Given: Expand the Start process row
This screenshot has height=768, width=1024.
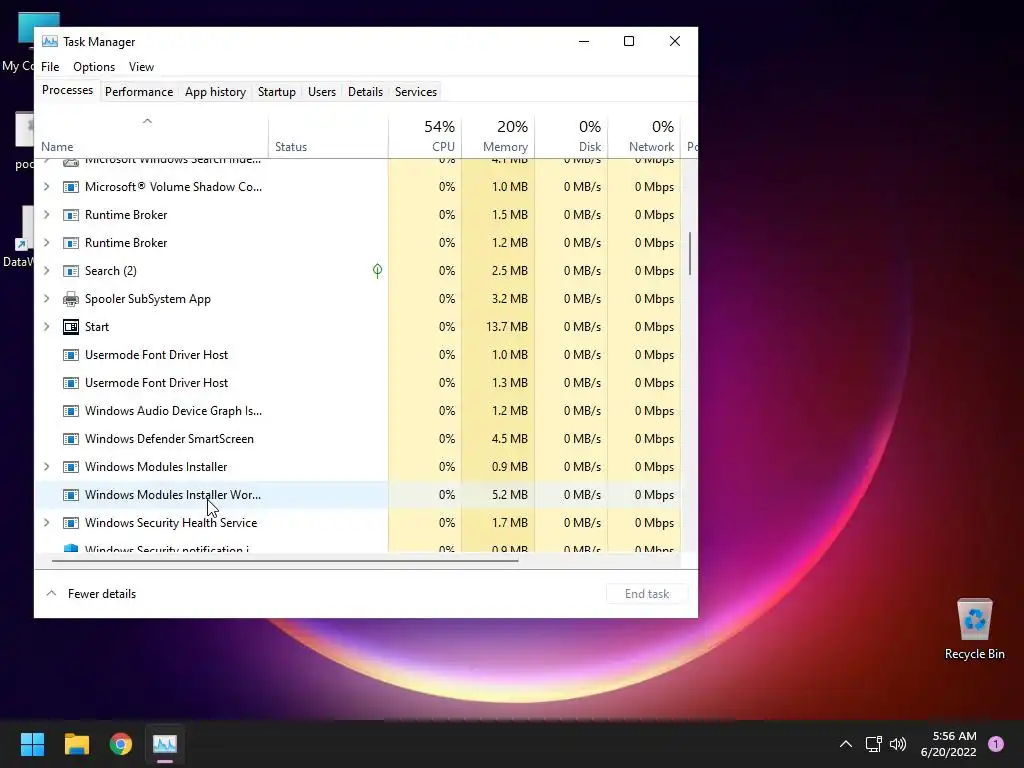Looking at the screenshot, I should click(46, 327).
